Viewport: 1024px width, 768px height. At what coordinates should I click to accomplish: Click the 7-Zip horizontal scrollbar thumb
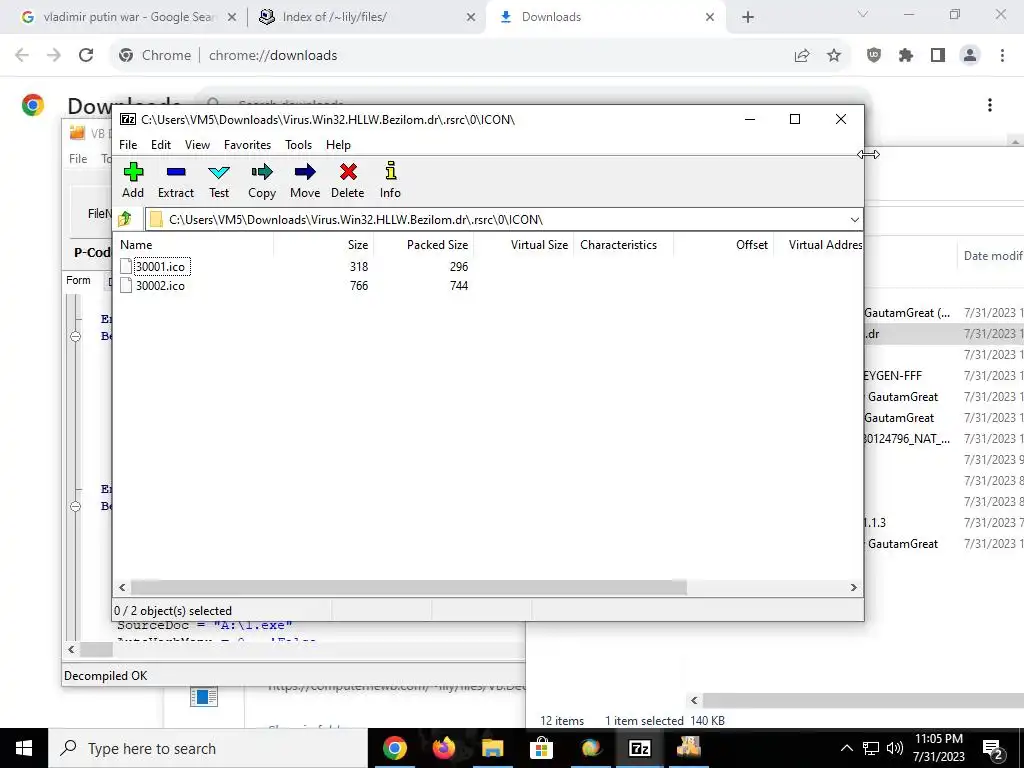[x=409, y=588]
